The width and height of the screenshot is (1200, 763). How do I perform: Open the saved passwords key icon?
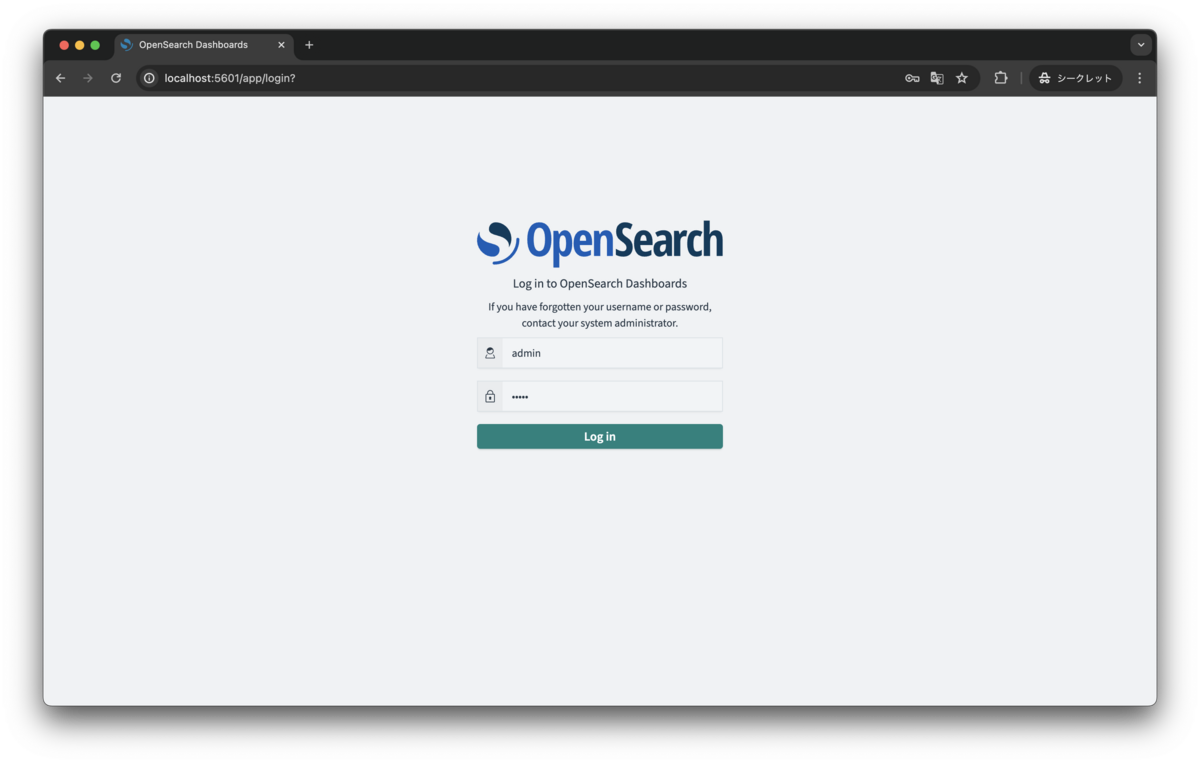pos(911,77)
